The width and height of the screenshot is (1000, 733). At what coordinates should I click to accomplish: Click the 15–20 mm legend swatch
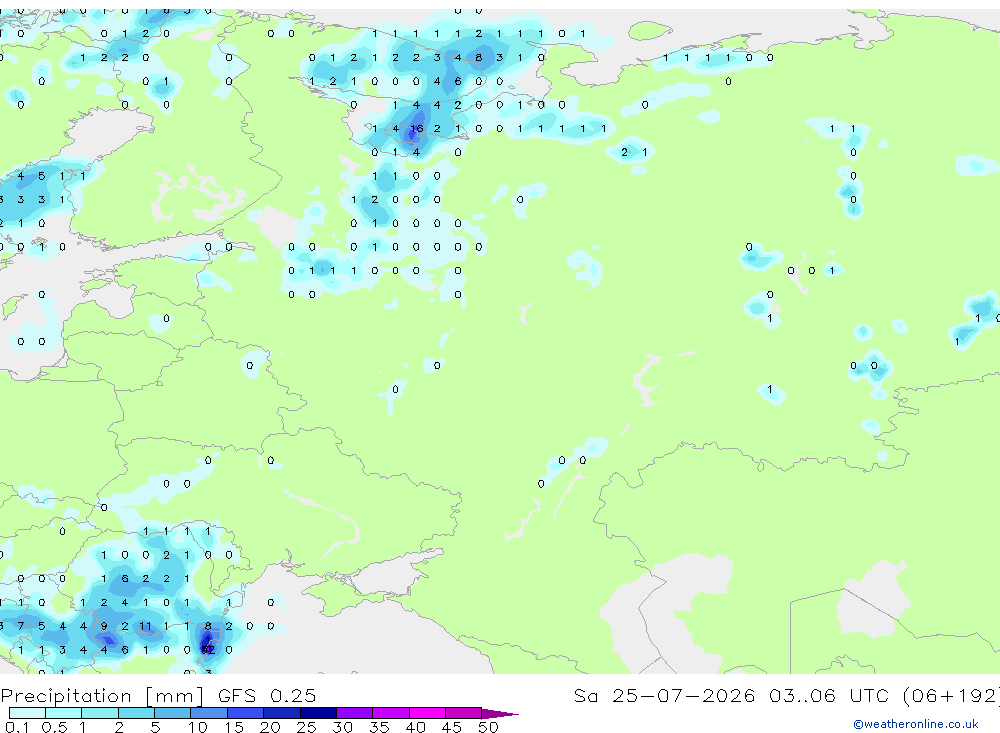(x=246, y=713)
